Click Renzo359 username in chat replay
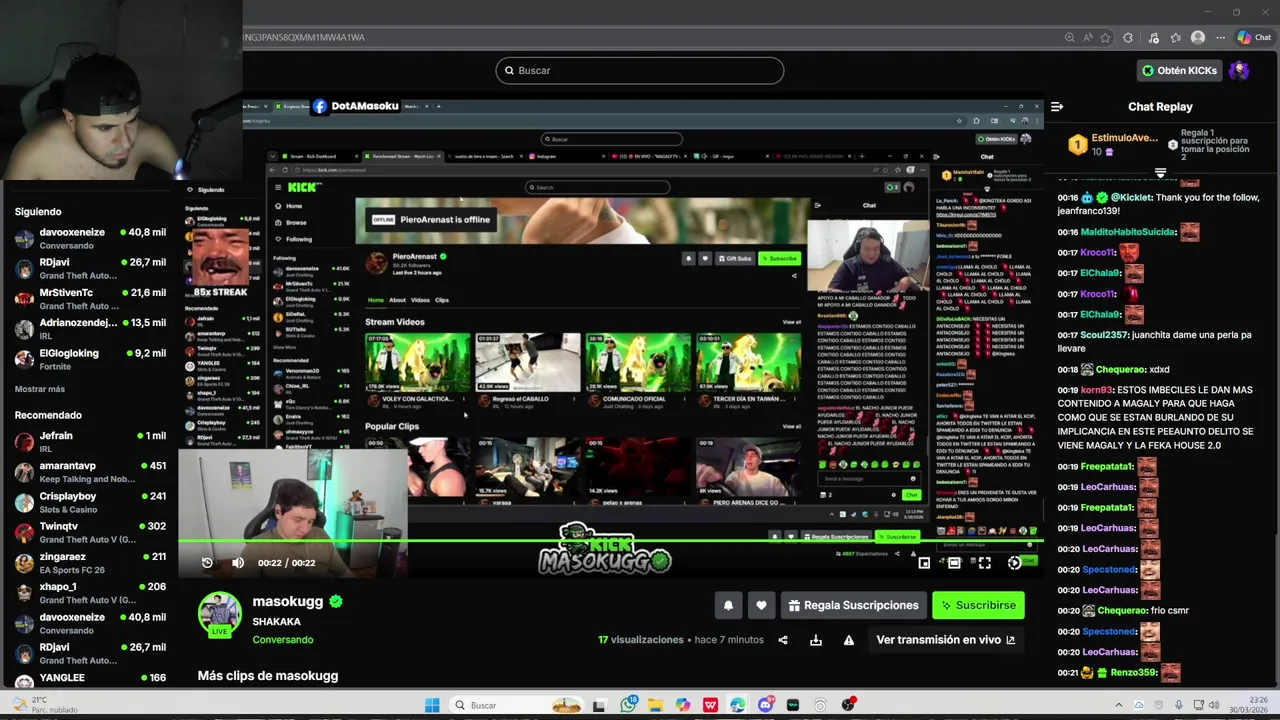Image resolution: width=1280 pixels, height=720 pixels. 1133,673
